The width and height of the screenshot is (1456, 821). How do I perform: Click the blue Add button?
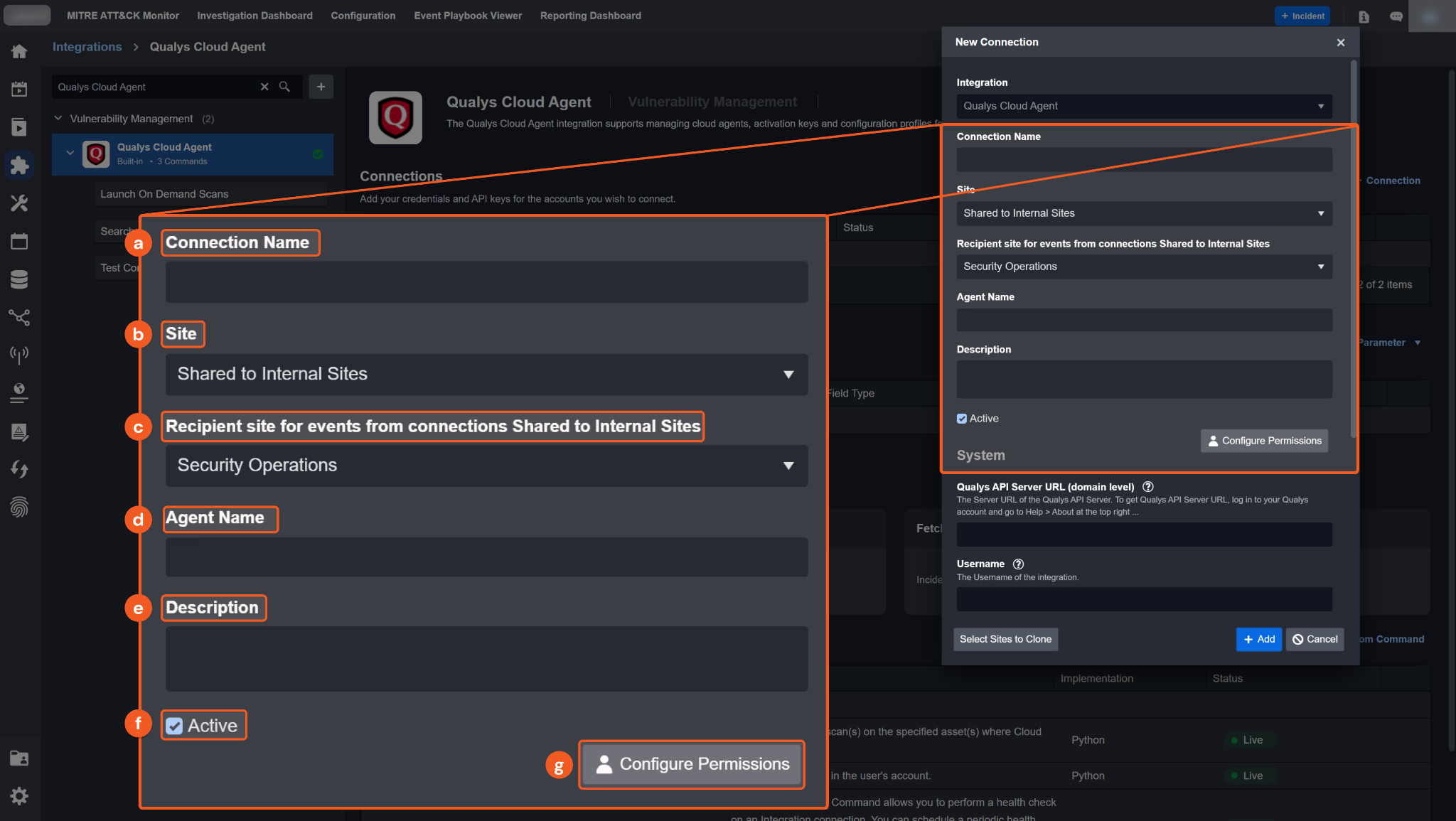1258,639
